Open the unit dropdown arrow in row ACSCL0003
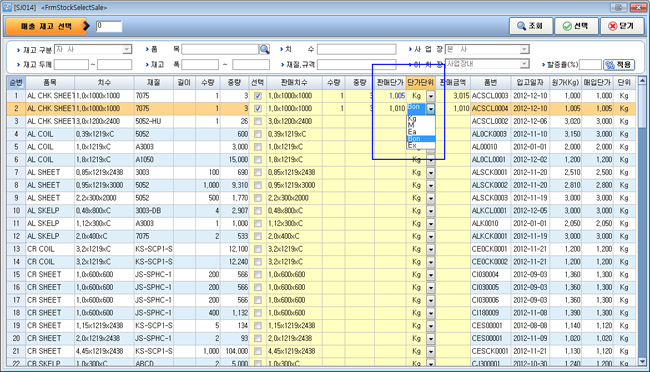 coord(431,96)
